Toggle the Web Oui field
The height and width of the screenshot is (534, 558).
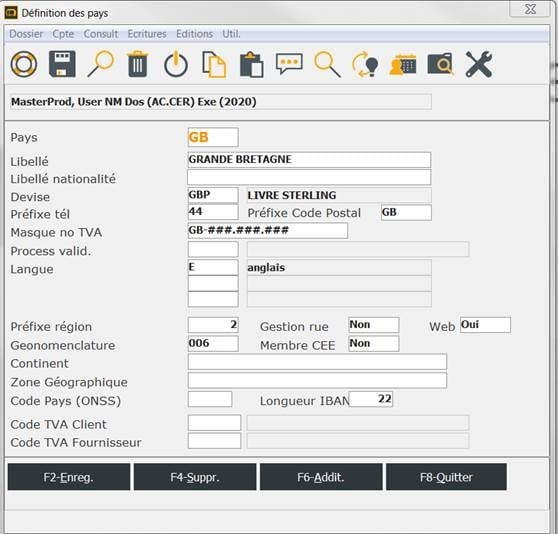[x=485, y=325]
